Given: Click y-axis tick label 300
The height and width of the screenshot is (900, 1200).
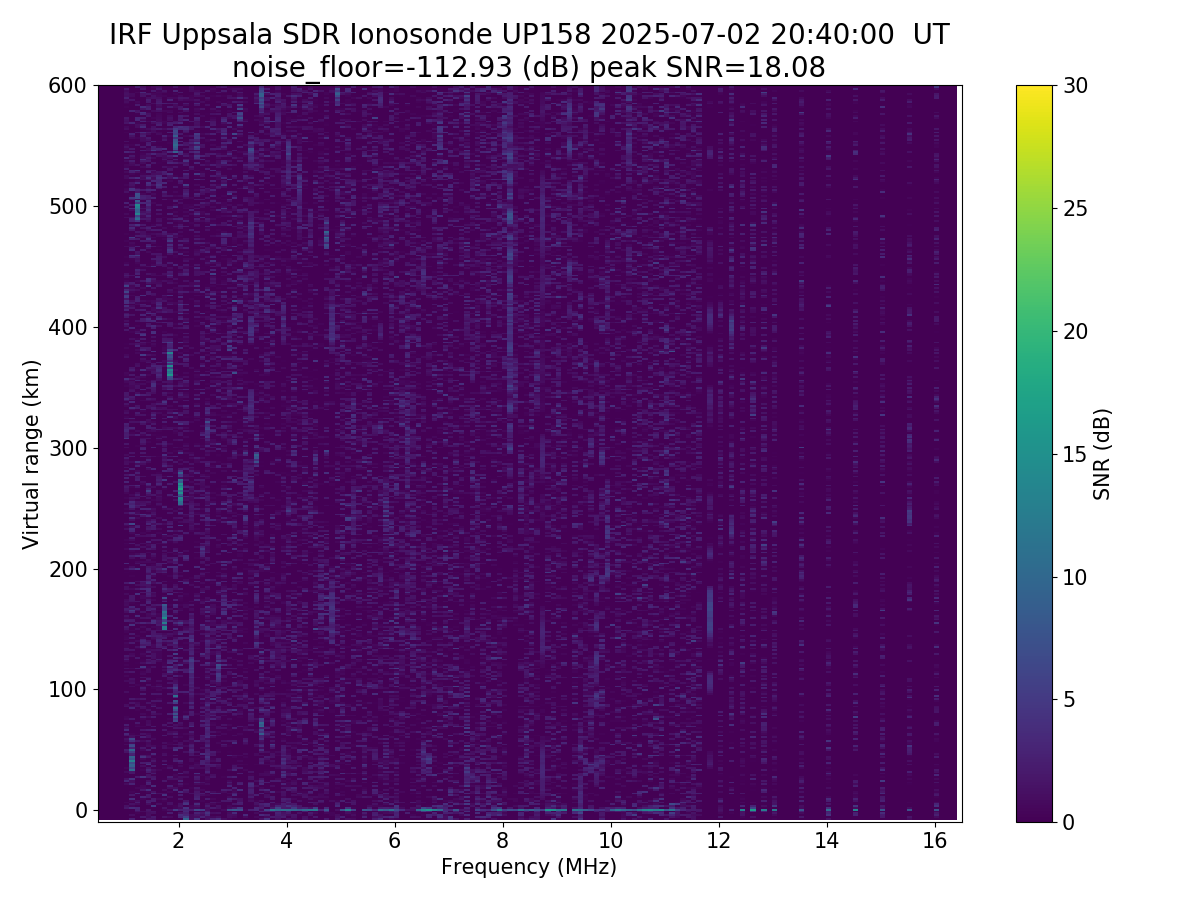Looking at the screenshot, I should (x=67, y=448).
